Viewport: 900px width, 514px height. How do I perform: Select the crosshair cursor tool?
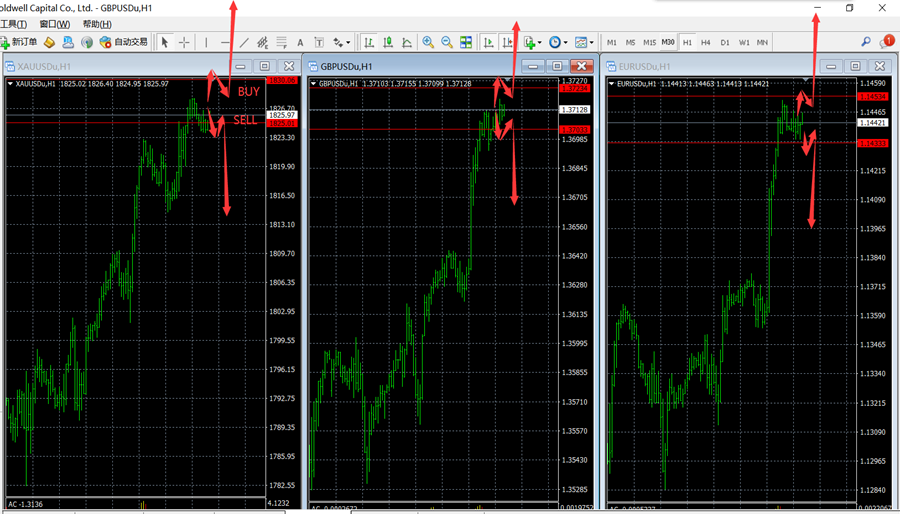click(x=184, y=42)
